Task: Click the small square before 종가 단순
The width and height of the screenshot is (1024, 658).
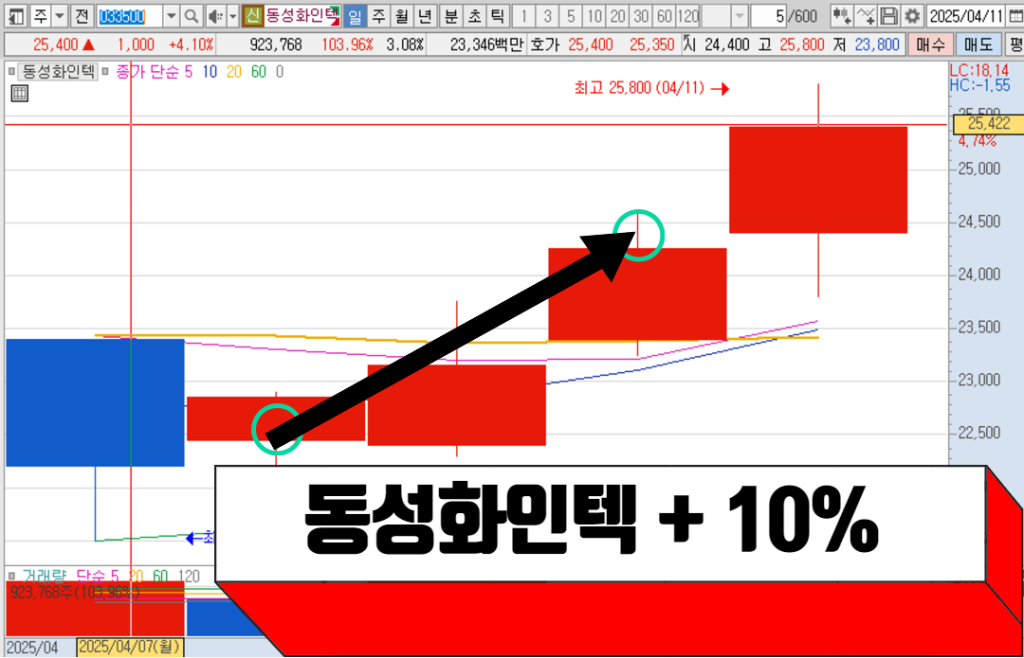Action: 105,71
